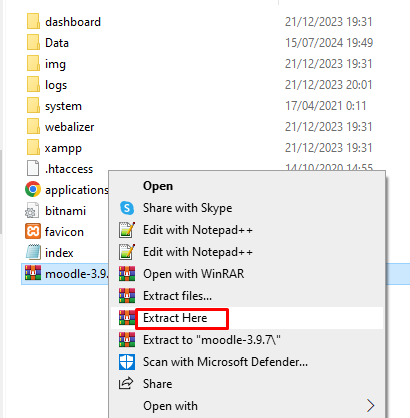Select Open with WinRAR
The image size is (410, 418).
pyautogui.click(x=193, y=274)
